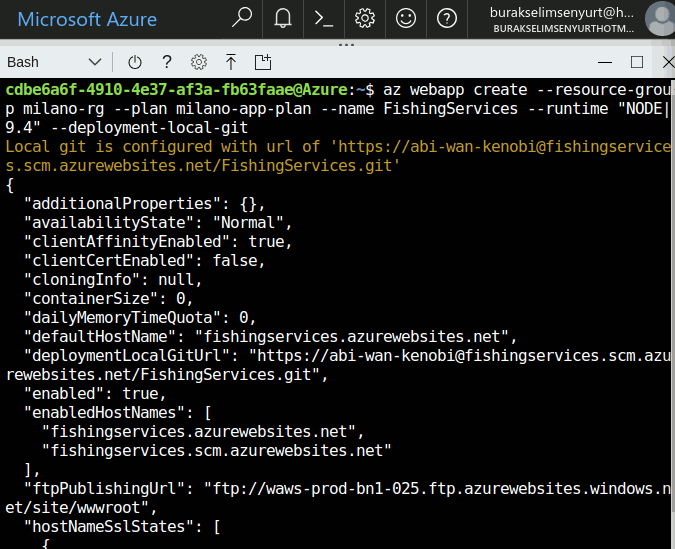Maximize the Cloud Shell pane
This screenshot has height=549, width=675.
[x=636, y=62]
